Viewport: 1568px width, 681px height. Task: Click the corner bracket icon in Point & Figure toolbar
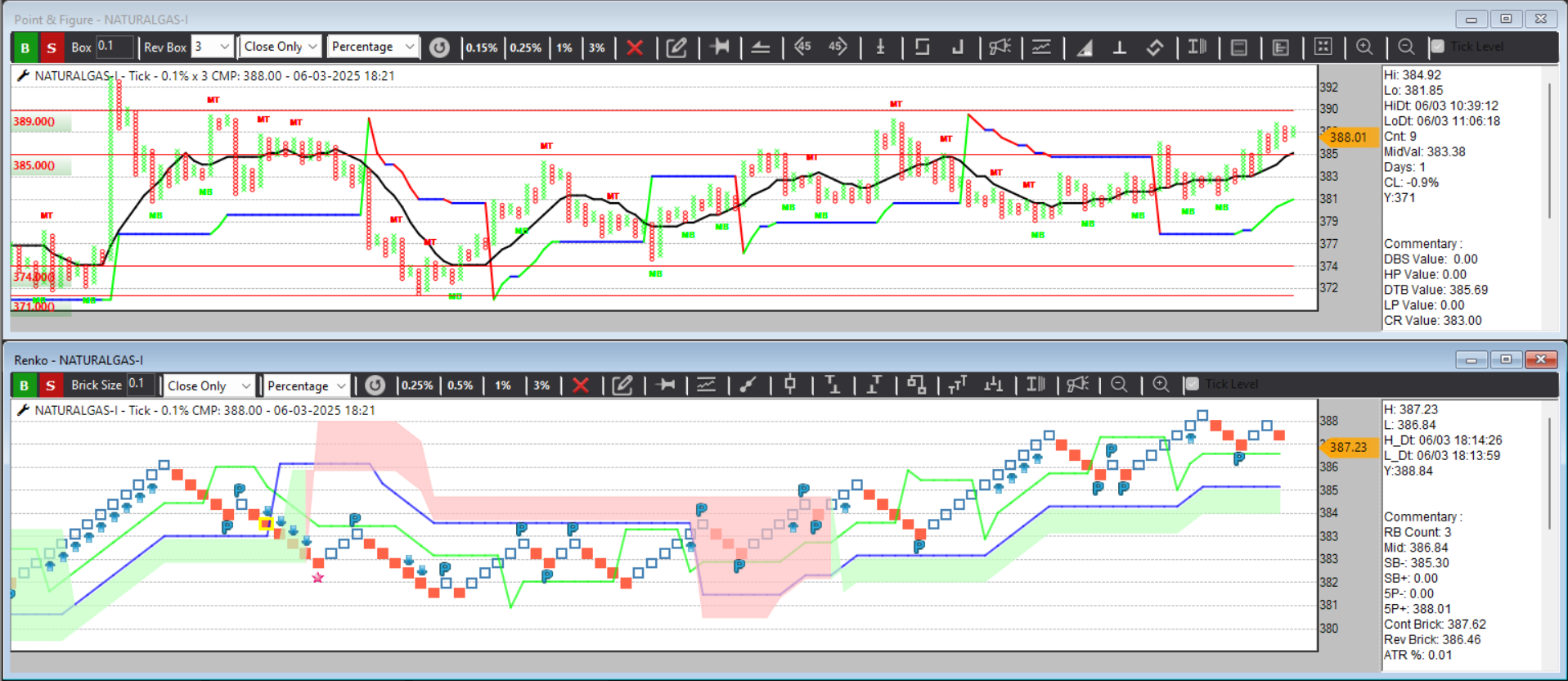[x=958, y=47]
